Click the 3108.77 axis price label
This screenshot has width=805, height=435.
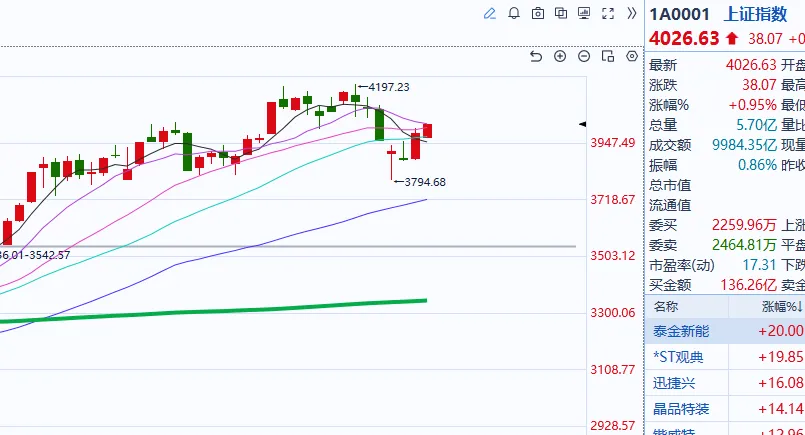612,370
